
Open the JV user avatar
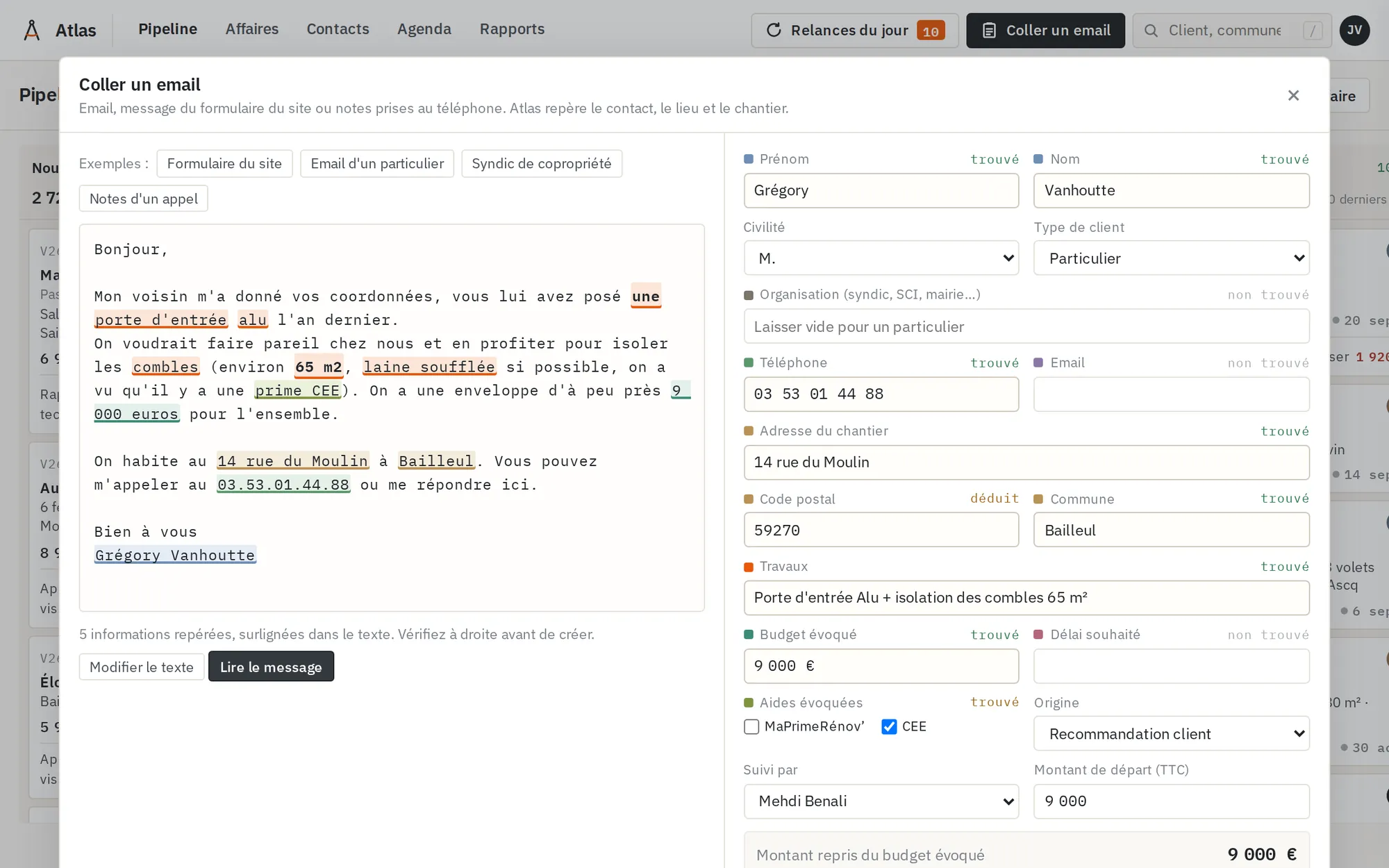pos(1354,31)
